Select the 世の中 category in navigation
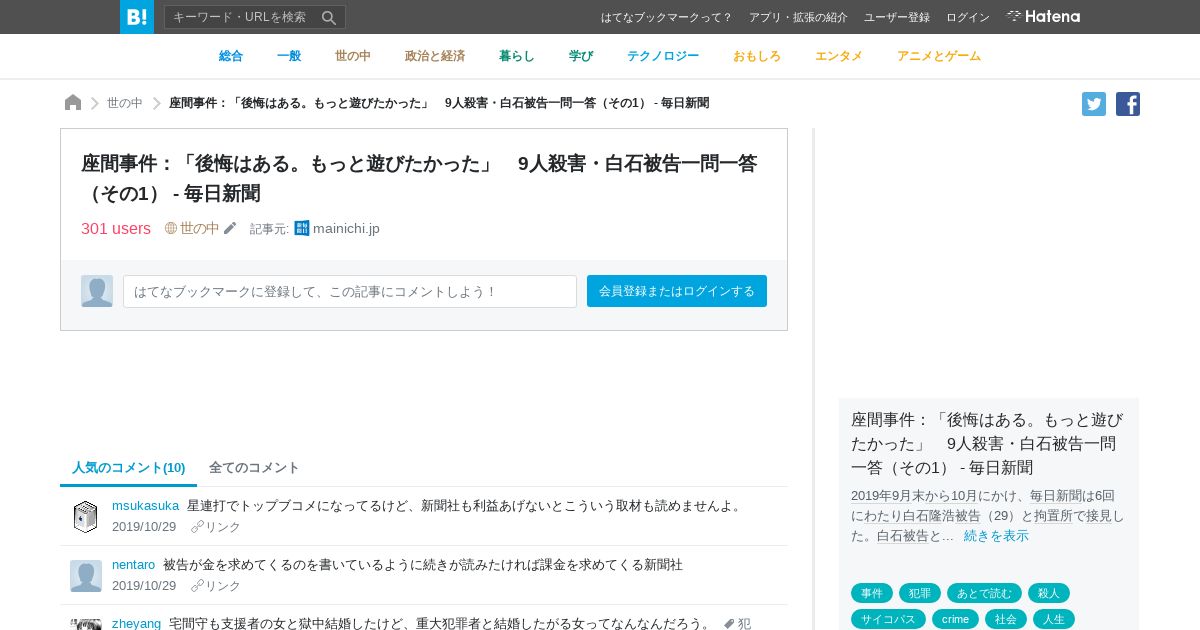1200x630 pixels. click(x=353, y=56)
